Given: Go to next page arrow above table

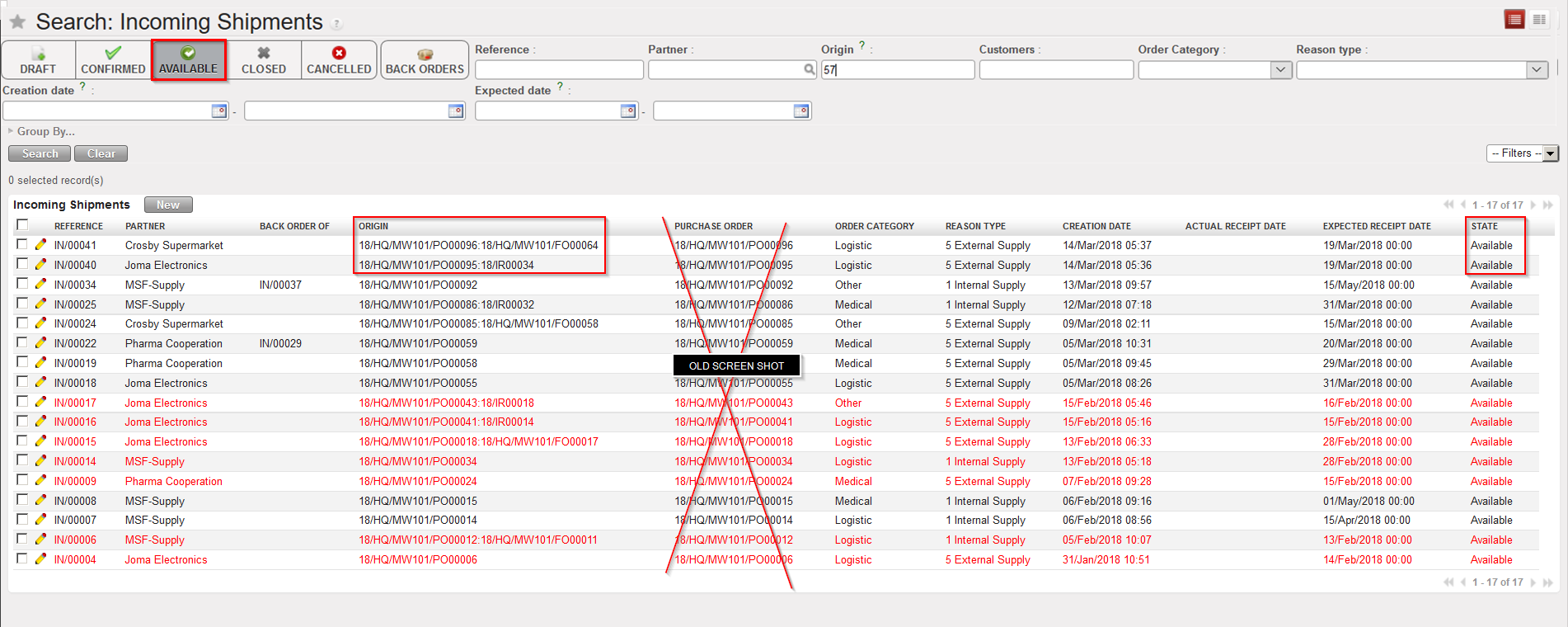Looking at the screenshot, I should click(x=1533, y=205).
